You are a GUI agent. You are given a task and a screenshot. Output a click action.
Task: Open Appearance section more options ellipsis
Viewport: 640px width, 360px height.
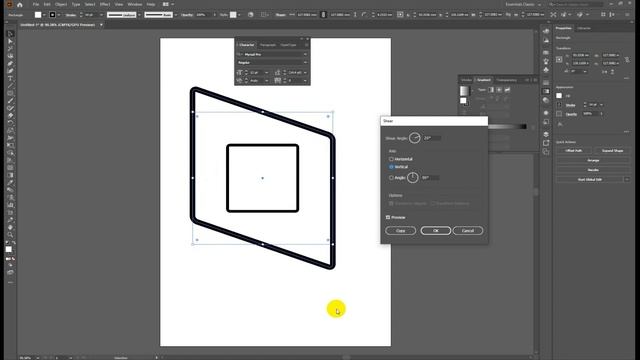627,131
